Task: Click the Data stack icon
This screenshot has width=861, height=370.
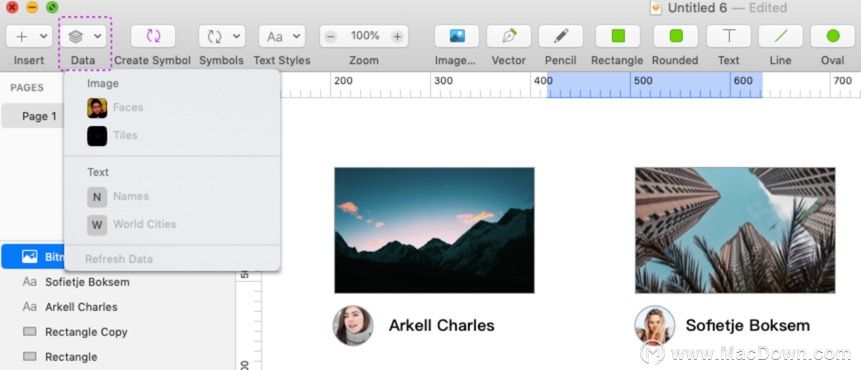Action: [x=76, y=37]
